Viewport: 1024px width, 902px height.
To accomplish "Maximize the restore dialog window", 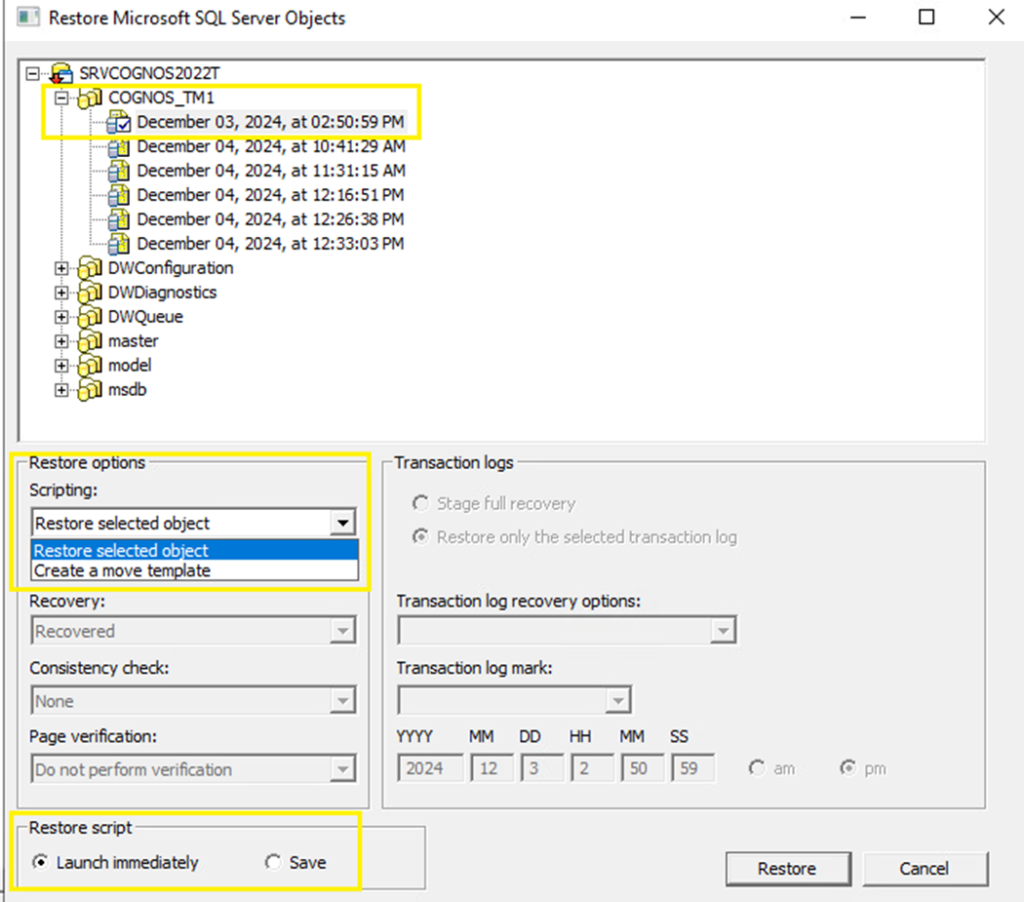I will 926,17.
